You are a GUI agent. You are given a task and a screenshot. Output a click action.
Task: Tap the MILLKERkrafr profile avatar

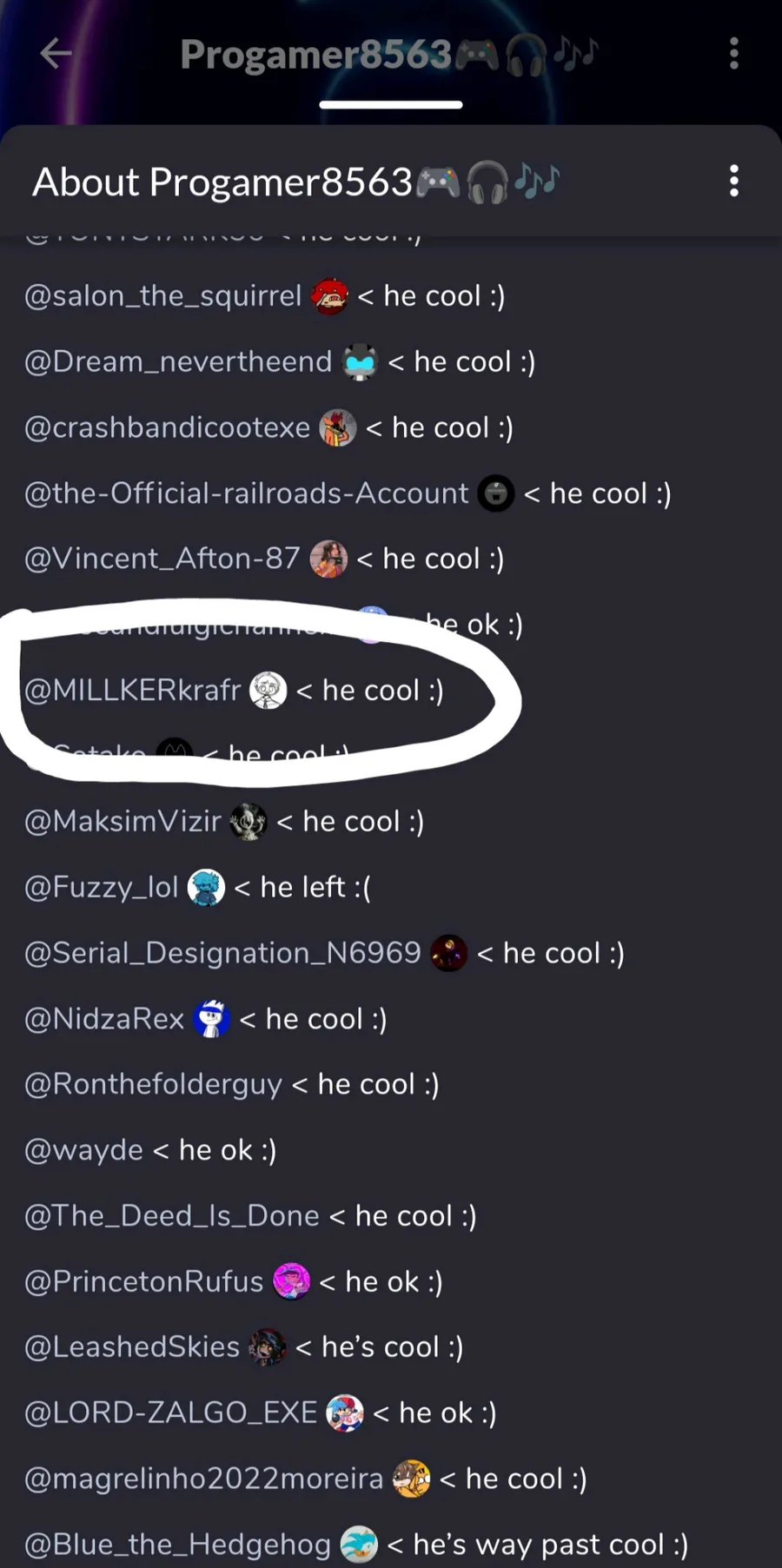click(x=268, y=691)
